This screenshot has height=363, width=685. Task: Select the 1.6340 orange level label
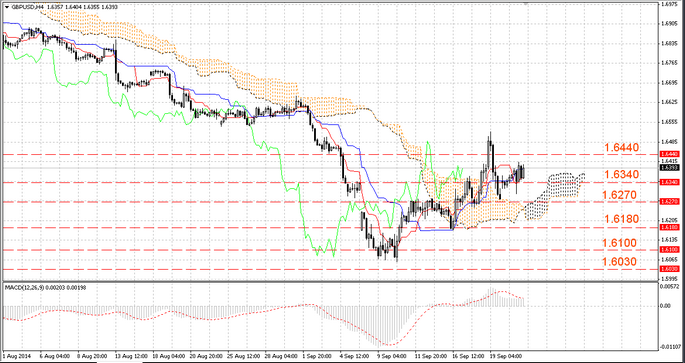point(622,175)
